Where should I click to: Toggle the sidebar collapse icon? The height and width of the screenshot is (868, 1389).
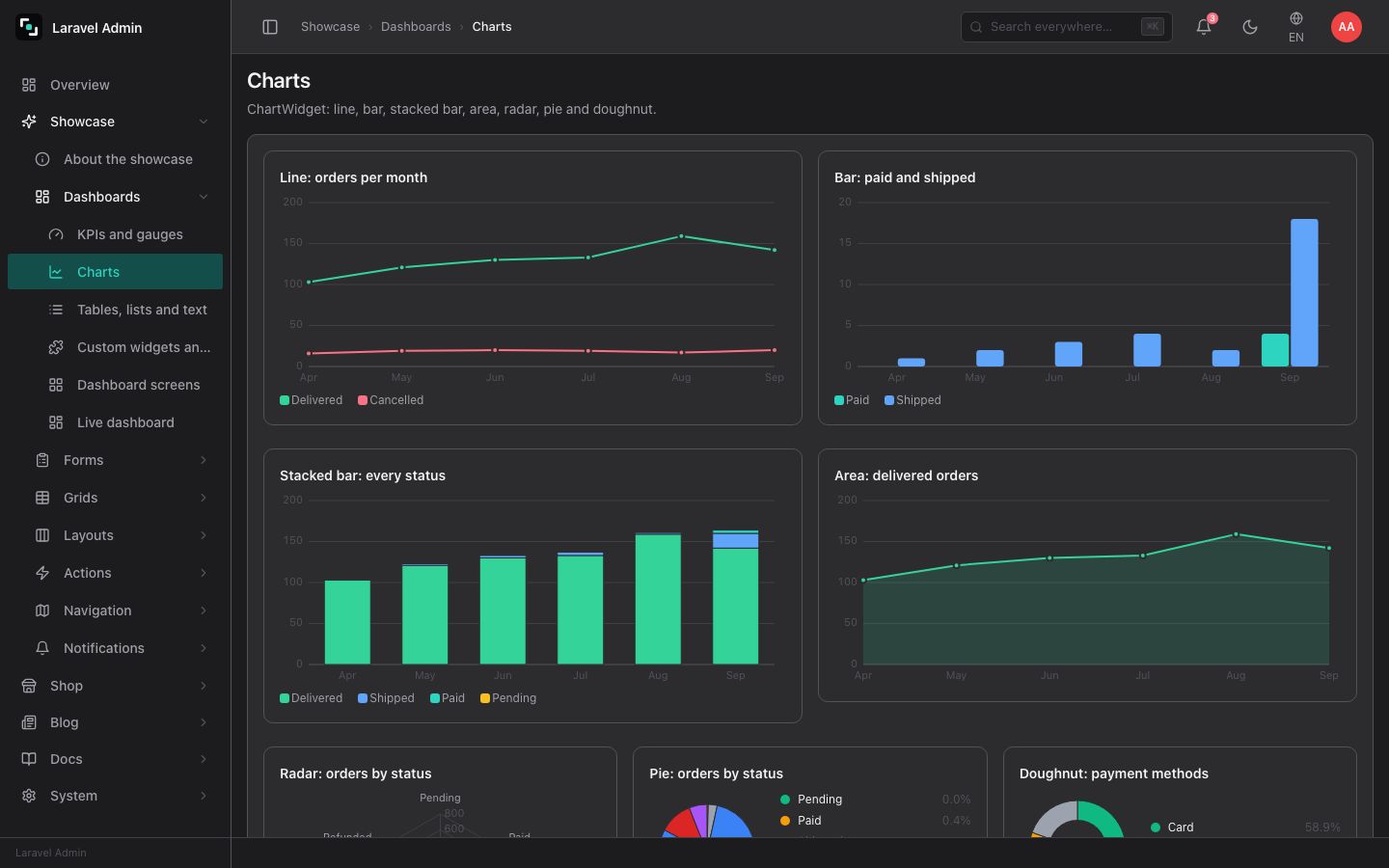point(270,27)
